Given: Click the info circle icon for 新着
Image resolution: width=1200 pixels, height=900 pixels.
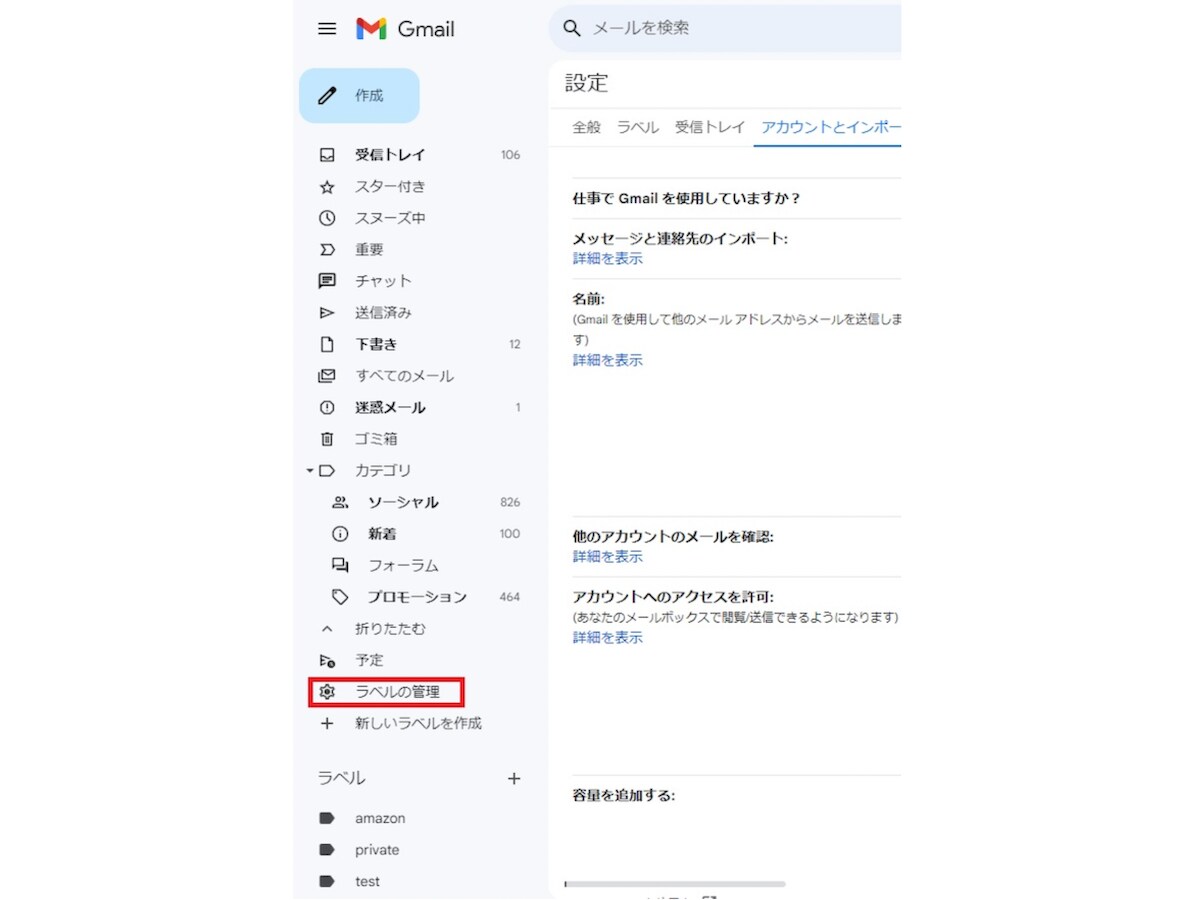Looking at the screenshot, I should 340,534.
